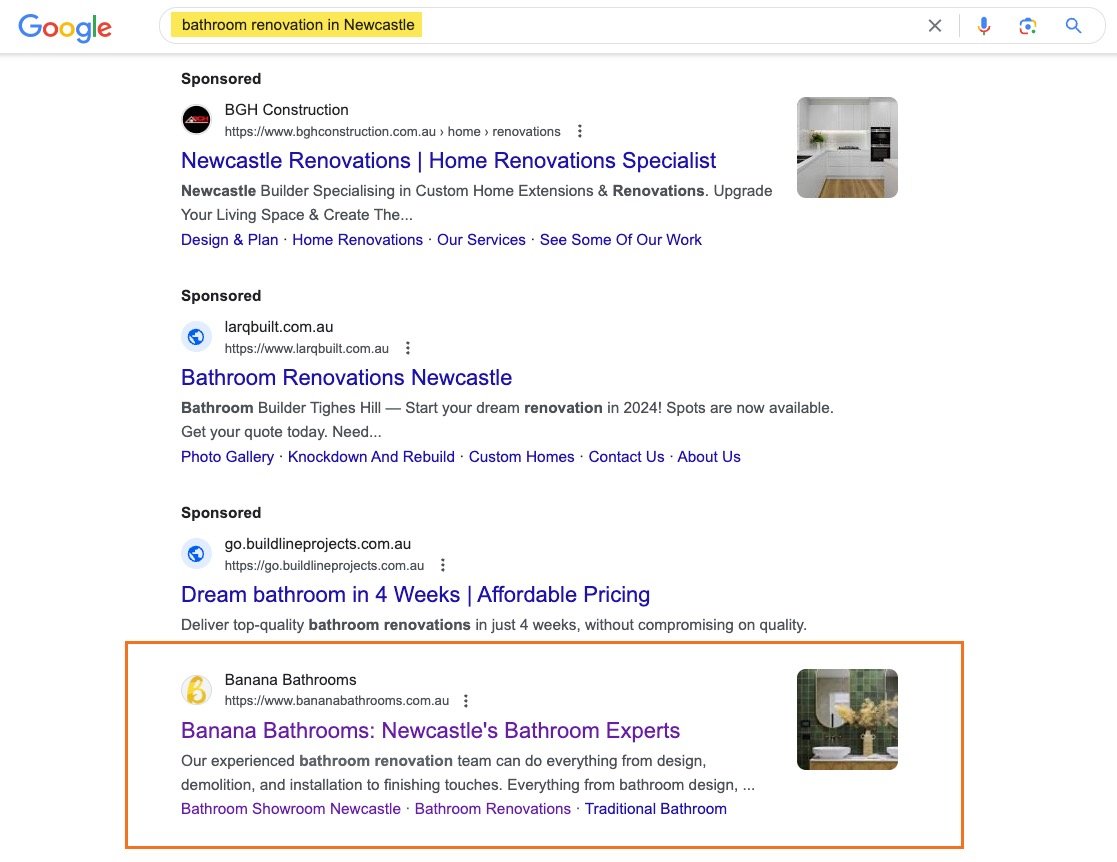1117x862 pixels.
Task: Click the Banana Bathrooms site name
Action: point(290,680)
